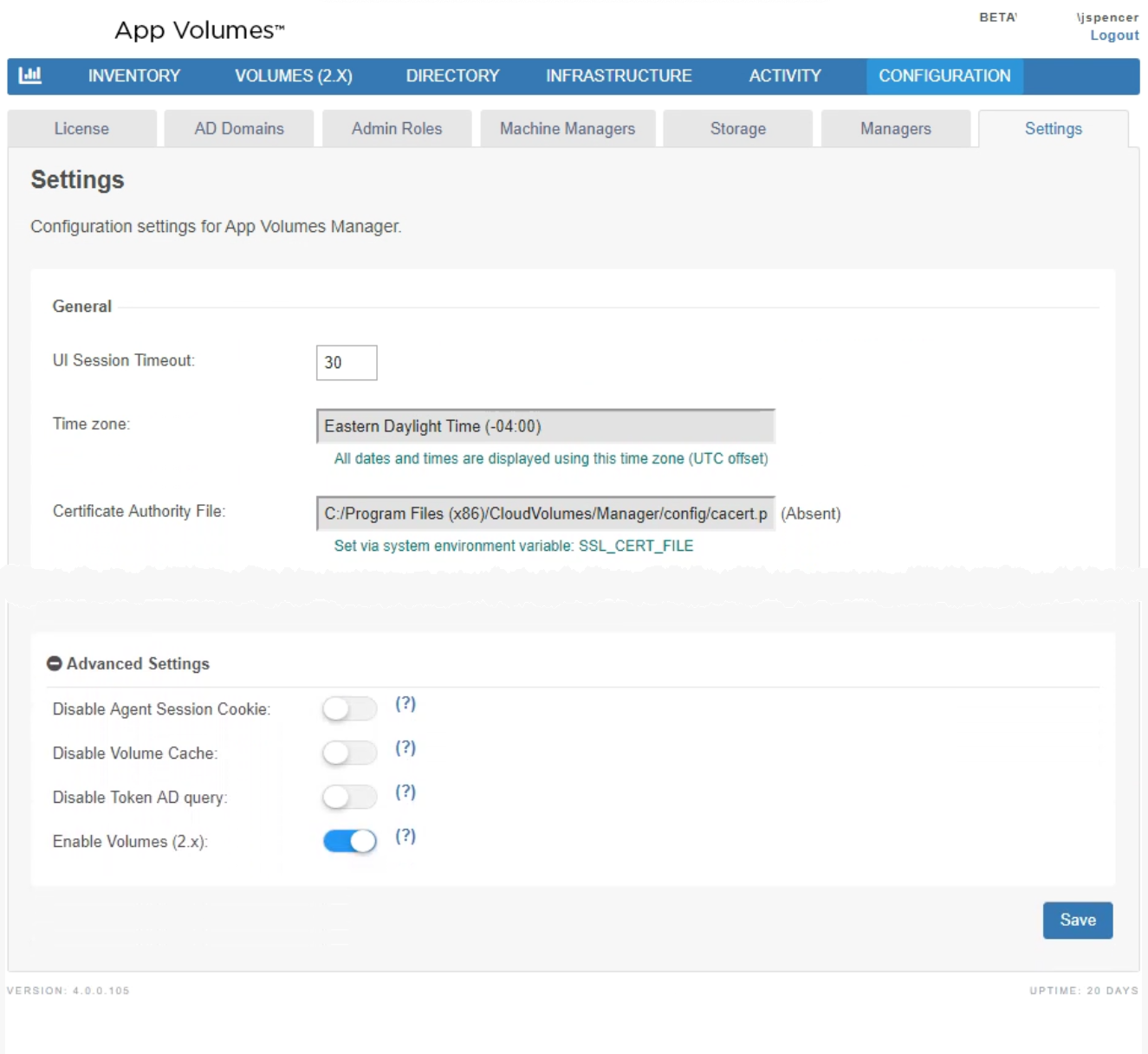Open the Machine Managers tab
Image resolution: width=1148 pixels, height=1054 pixels.
[568, 129]
